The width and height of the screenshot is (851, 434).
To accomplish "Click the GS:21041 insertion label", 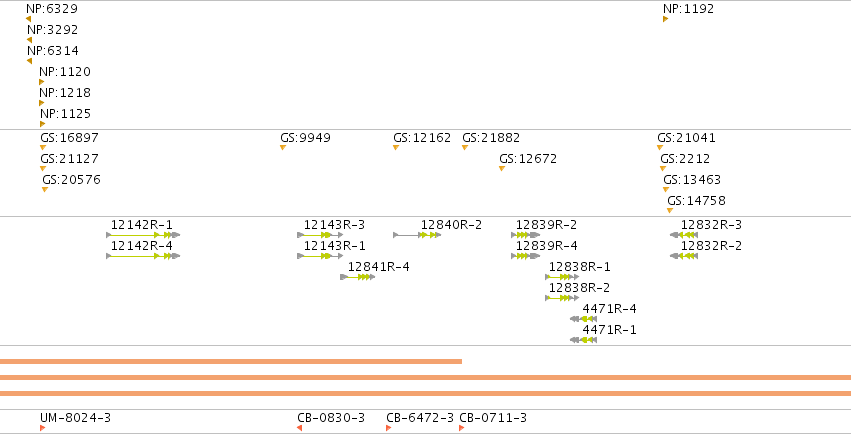I will (x=687, y=138).
